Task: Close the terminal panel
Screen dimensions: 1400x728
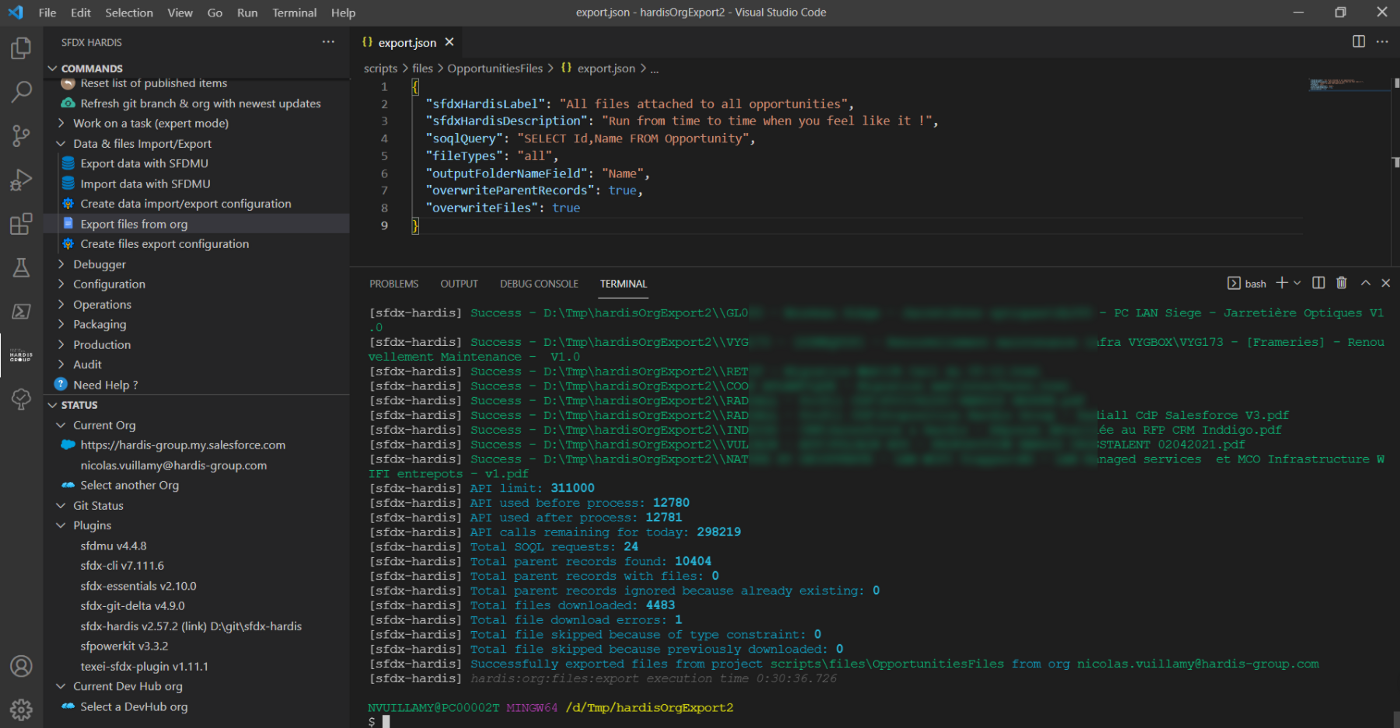Action: (x=1385, y=284)
